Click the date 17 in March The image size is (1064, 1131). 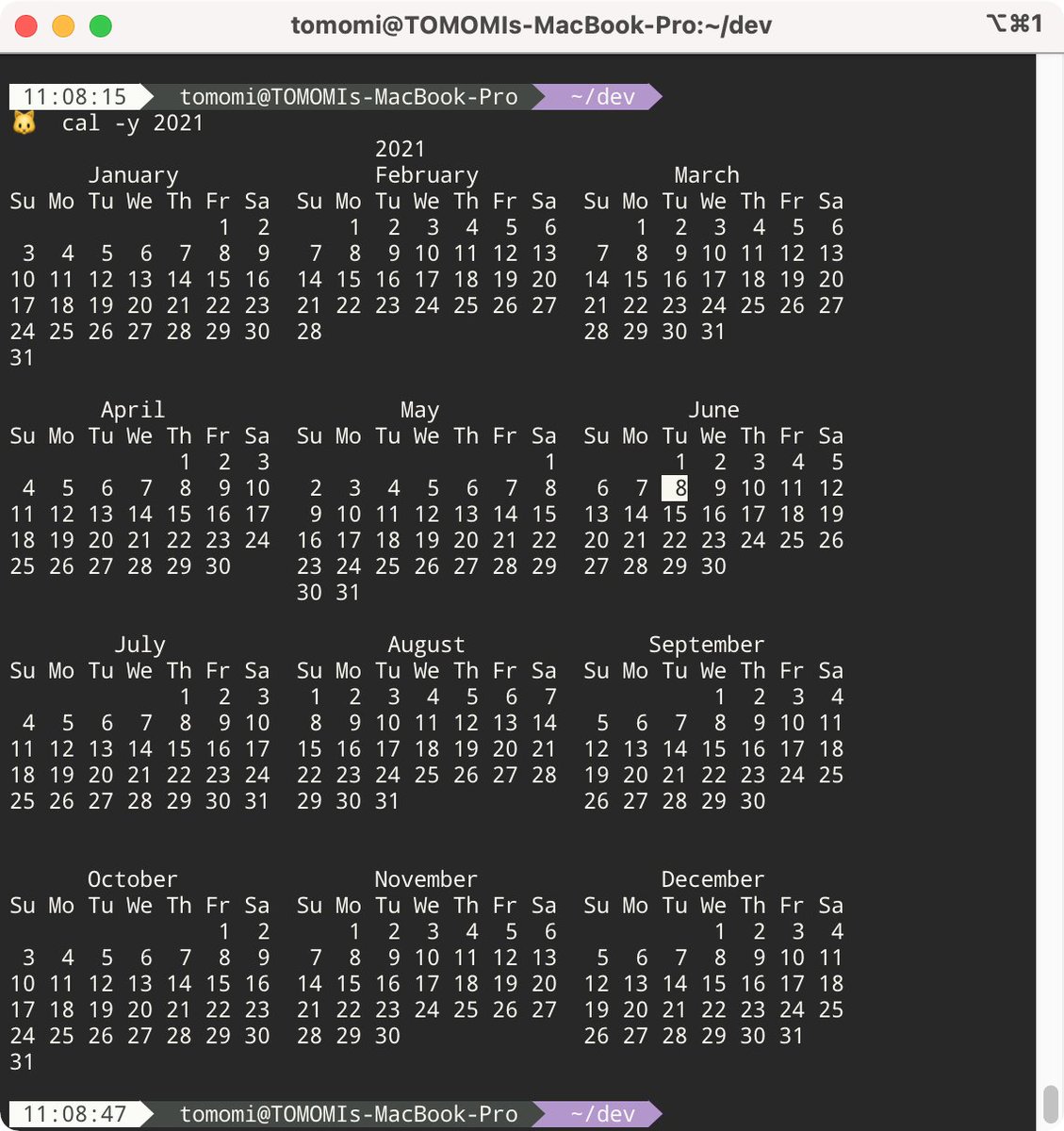click(713, 280)
